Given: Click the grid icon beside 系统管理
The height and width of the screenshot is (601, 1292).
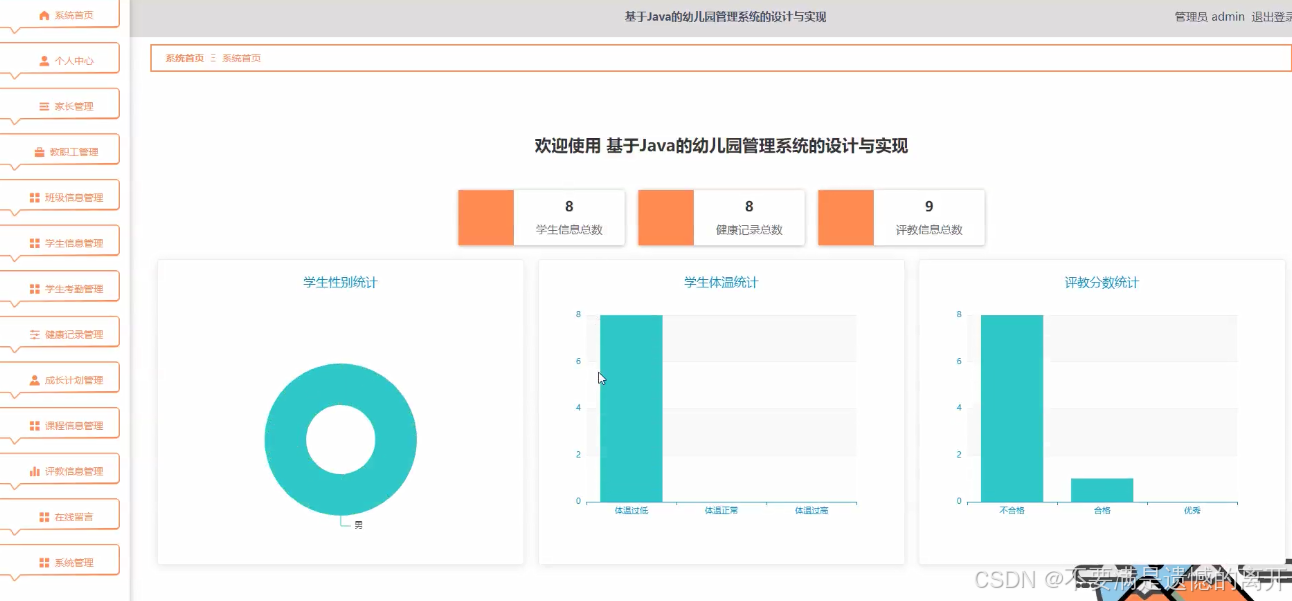Looking at the screenshot, I should pos(44,563).
